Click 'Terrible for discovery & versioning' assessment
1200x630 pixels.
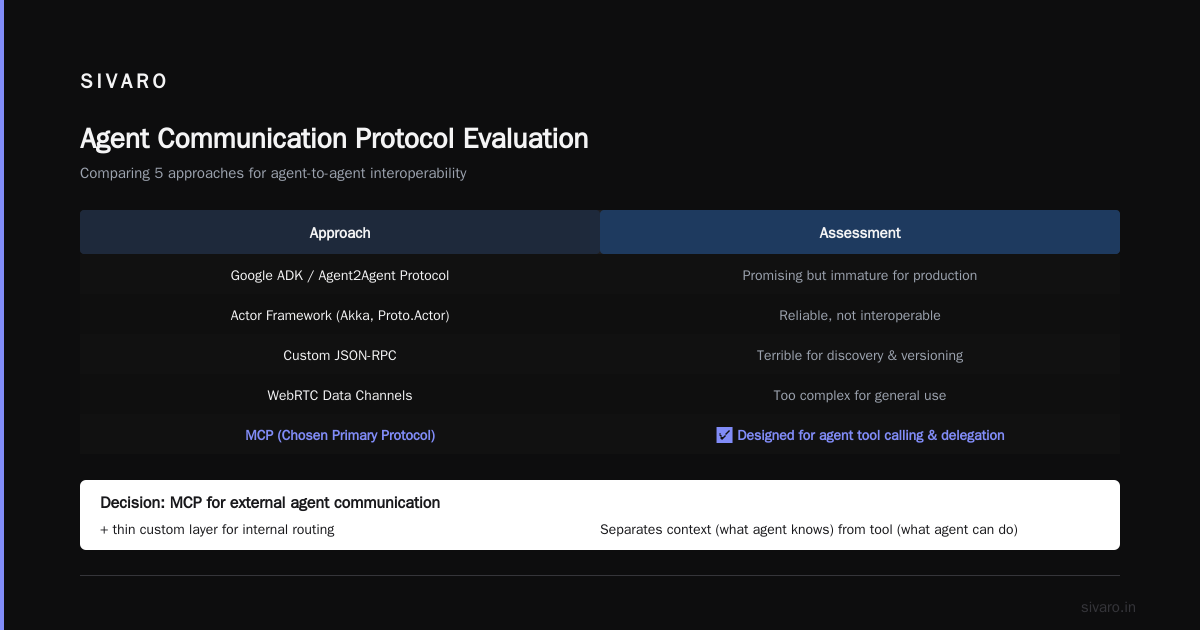[x=860, y=355]
